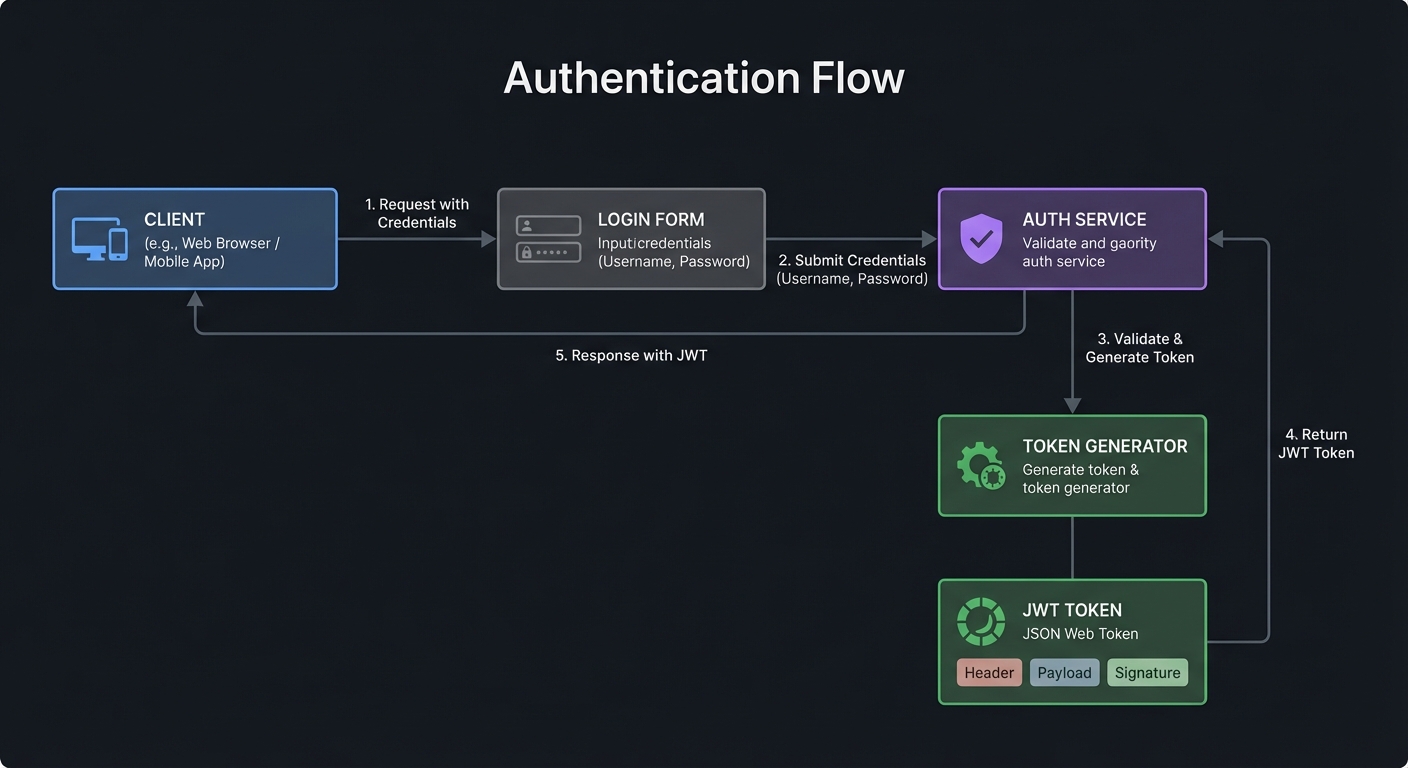Select the username row inside the Login Form icon
The image size is (1408, 768).
point(548,226)
